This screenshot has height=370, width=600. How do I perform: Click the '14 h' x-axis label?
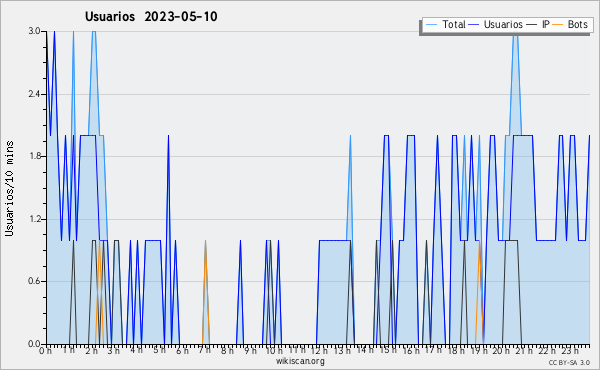point(365,350)
